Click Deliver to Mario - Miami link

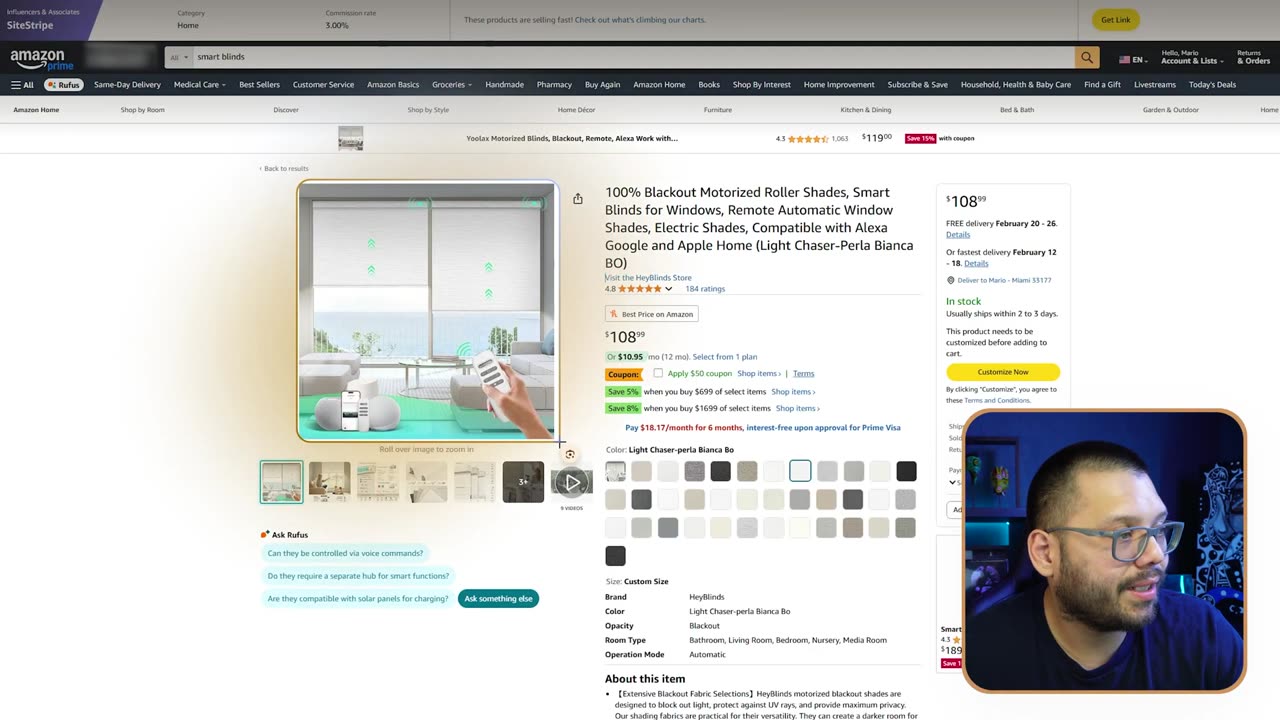[x=1004, y=280]
